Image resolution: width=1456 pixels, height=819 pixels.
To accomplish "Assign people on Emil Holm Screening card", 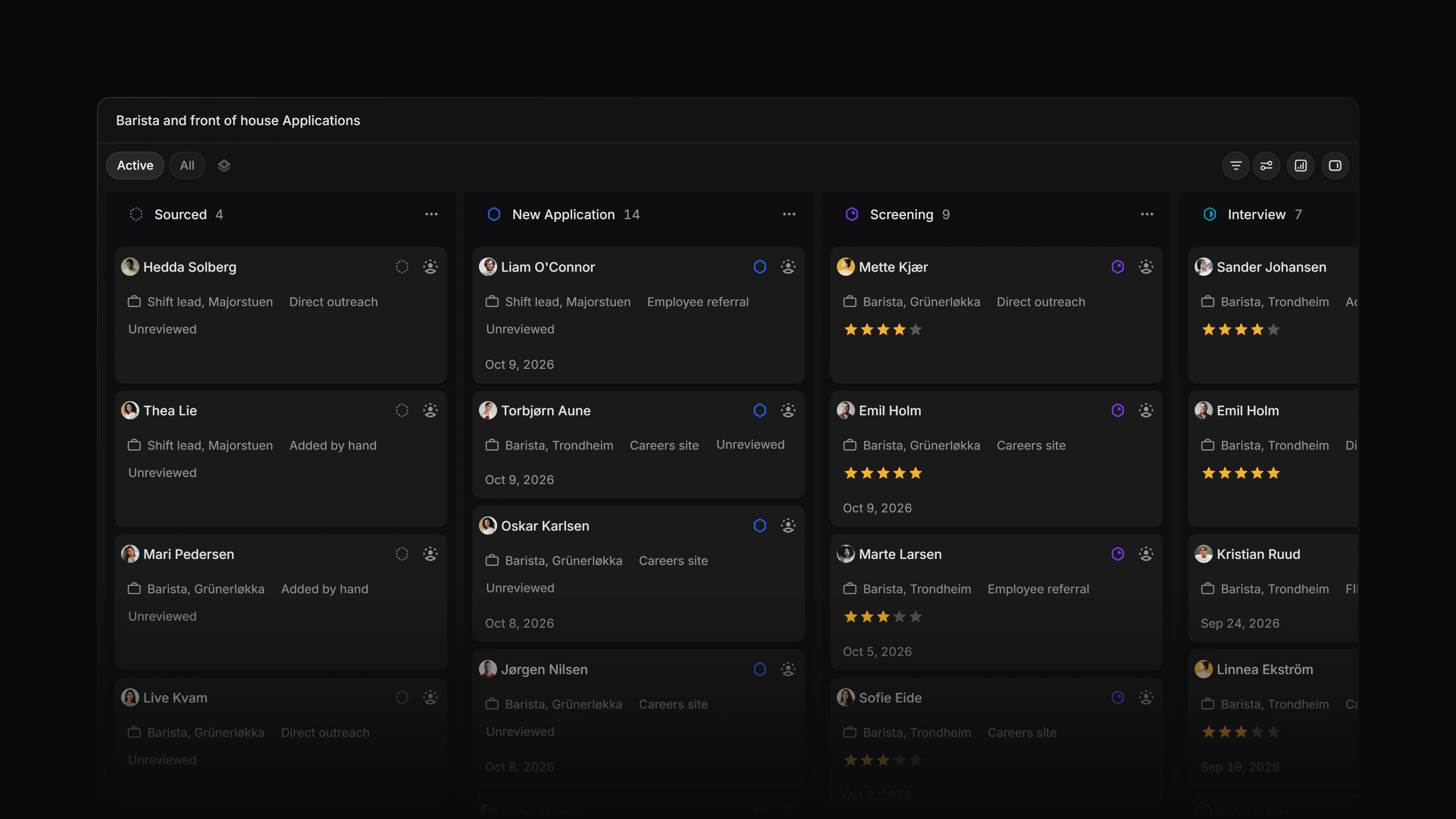I will click(1146, 410).
